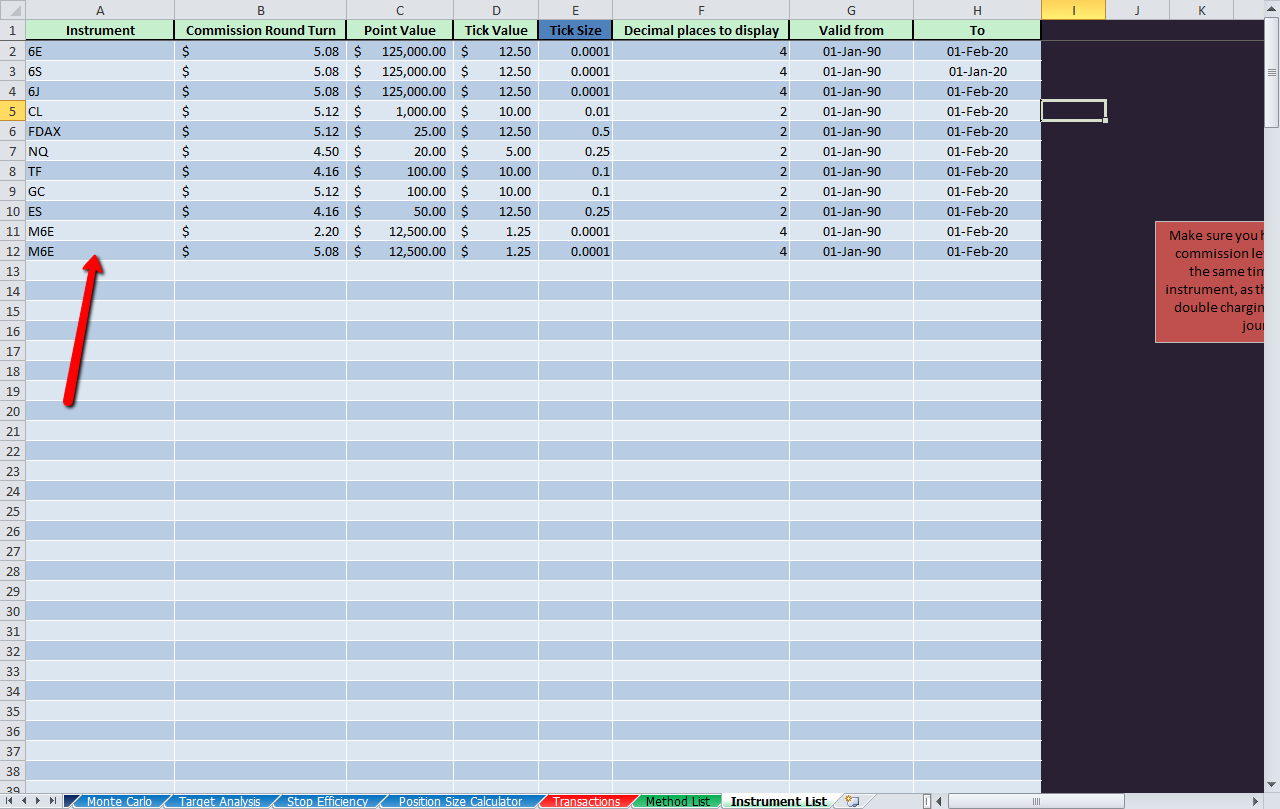Click the Valid from header cell
This screenshot has height=809, width=1280.
point(851,30)
